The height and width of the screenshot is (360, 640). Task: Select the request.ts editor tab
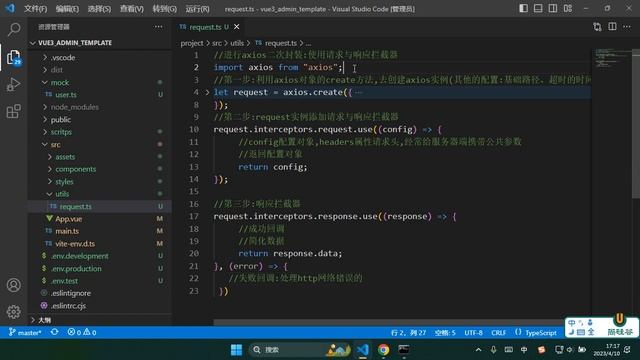tap(204, 27)
